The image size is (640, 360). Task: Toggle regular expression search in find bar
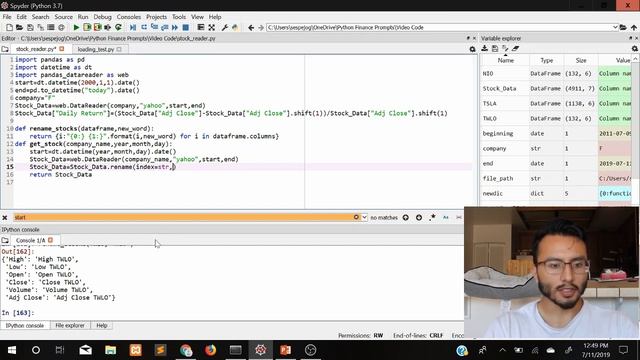(x=432, y=218)
